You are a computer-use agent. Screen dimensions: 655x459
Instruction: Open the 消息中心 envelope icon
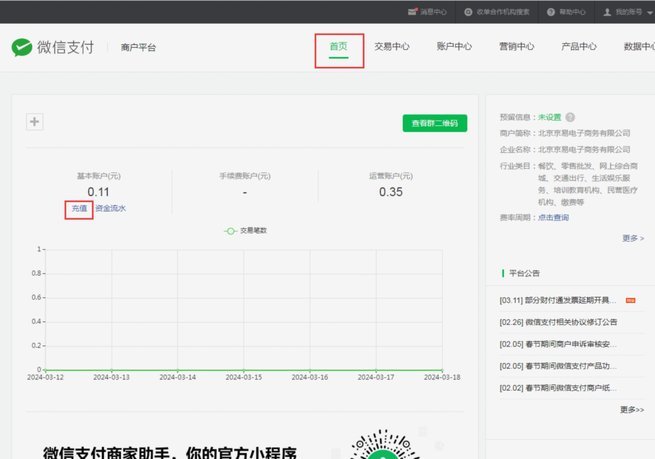(x=413, y=12)
